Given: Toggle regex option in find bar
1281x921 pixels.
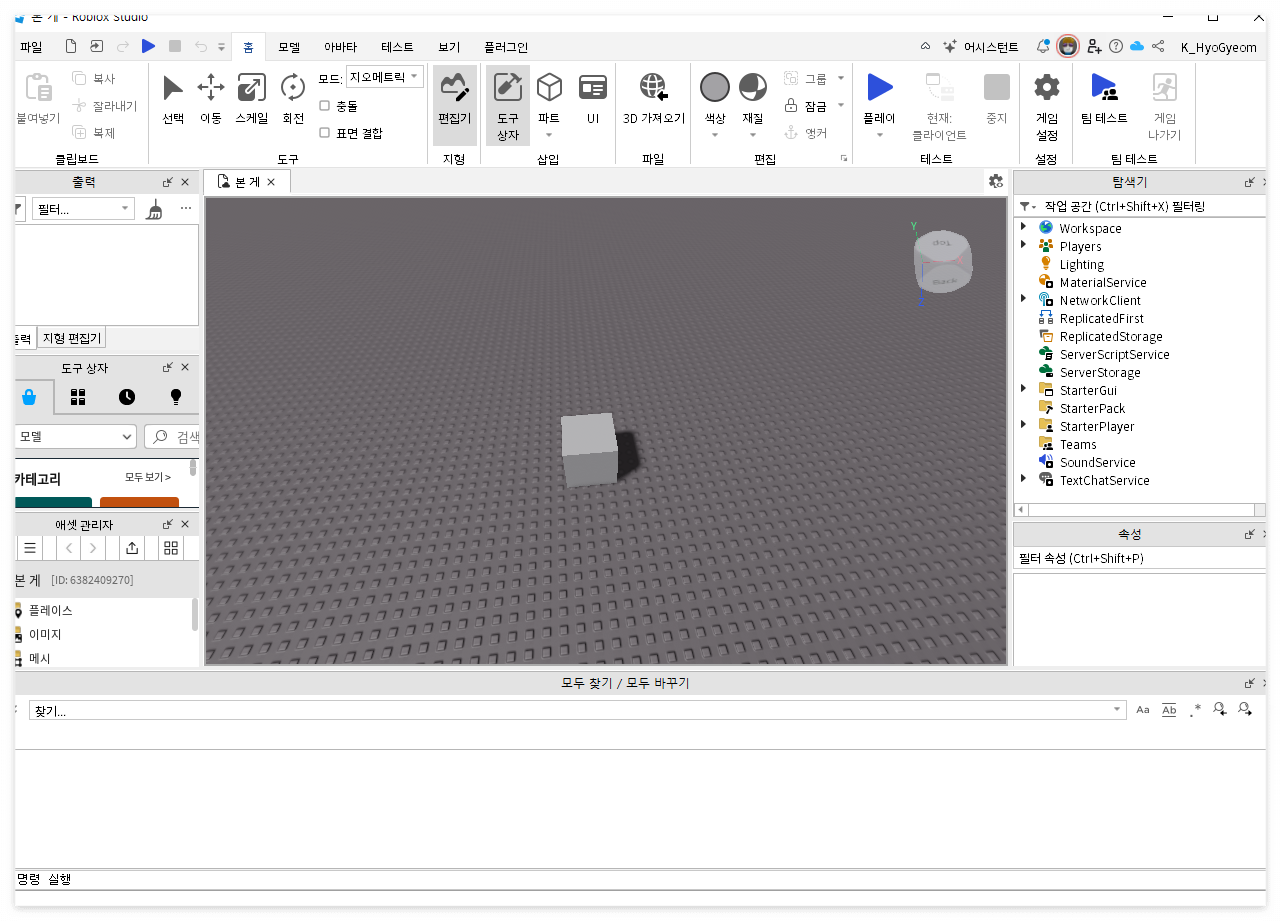Looking at the screenshot, I should point(1195,710).
